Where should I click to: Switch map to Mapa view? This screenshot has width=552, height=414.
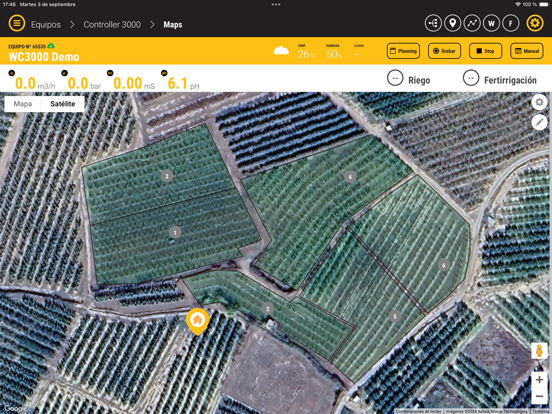point(23,104)
